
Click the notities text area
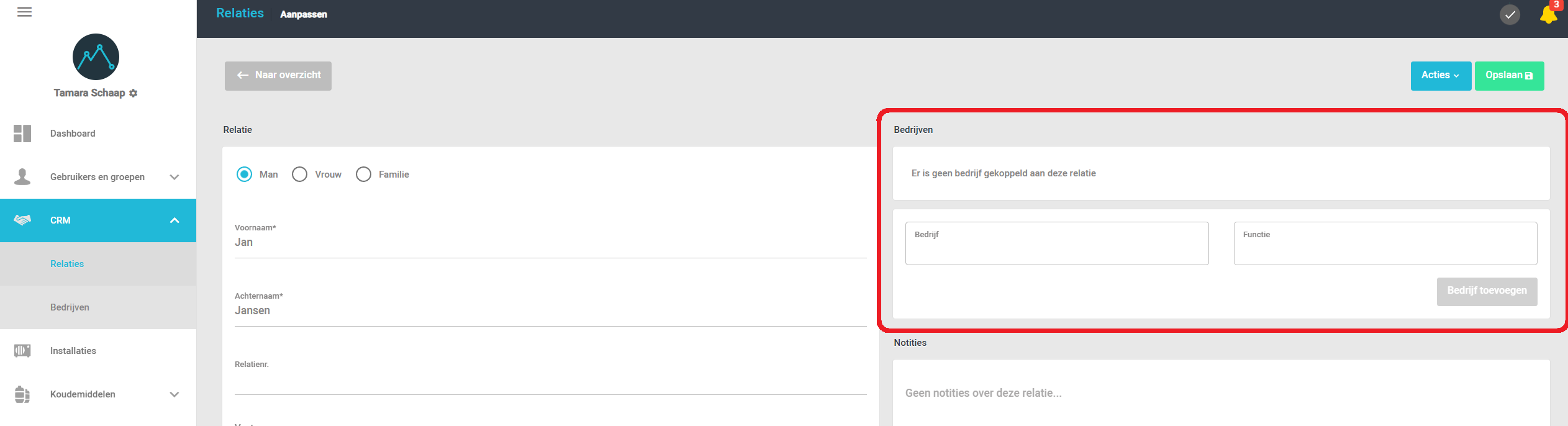coord(1221,393)
